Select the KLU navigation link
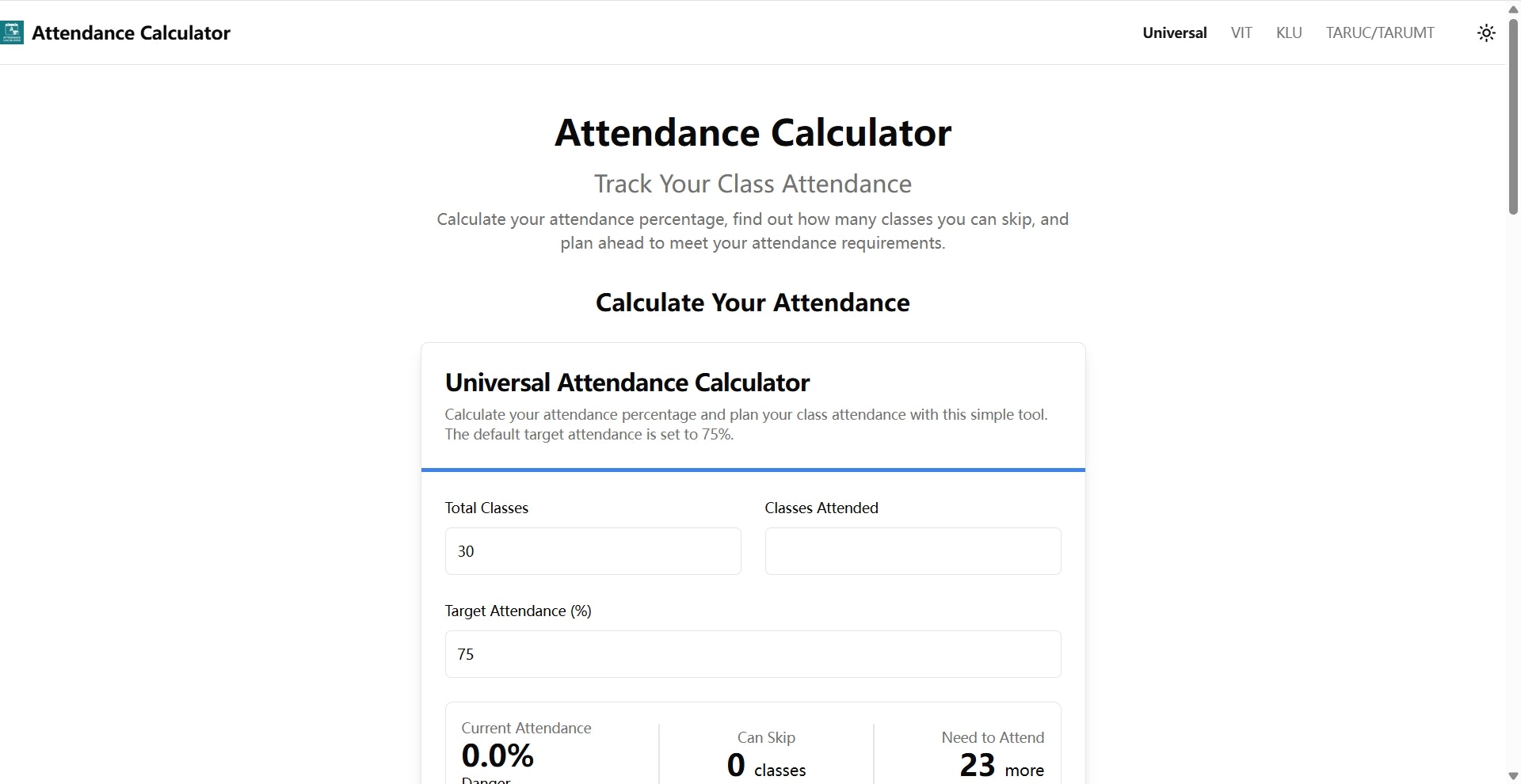Screen dimensions: 1521x784 pos(1289,32)
